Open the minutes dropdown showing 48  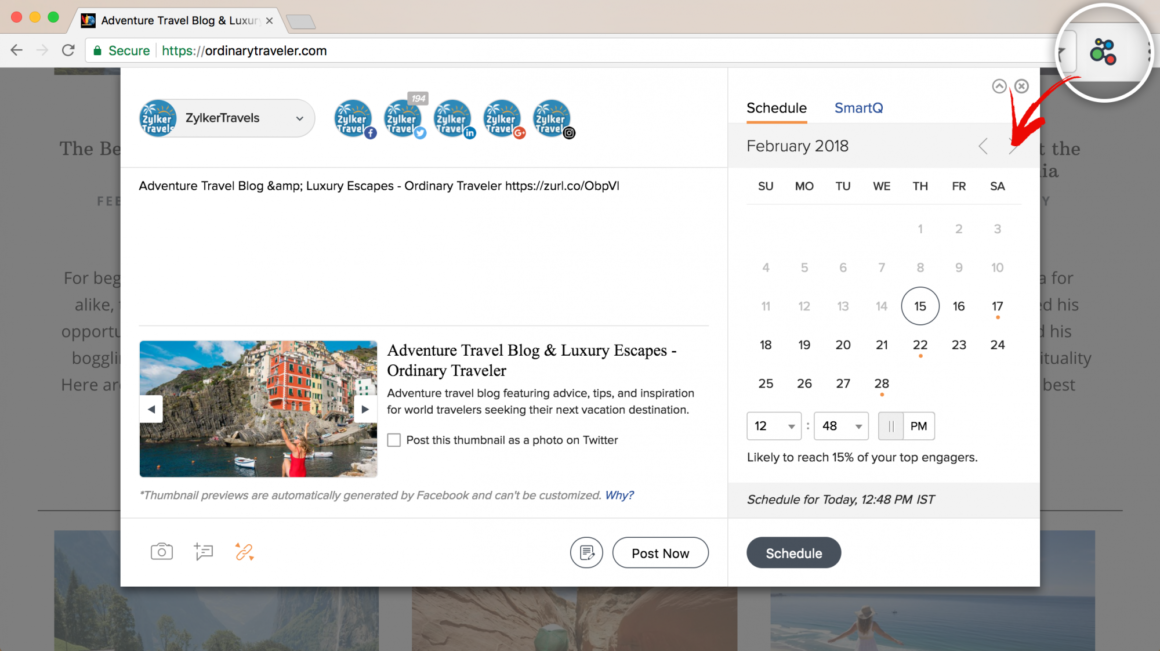click(840, 426)
